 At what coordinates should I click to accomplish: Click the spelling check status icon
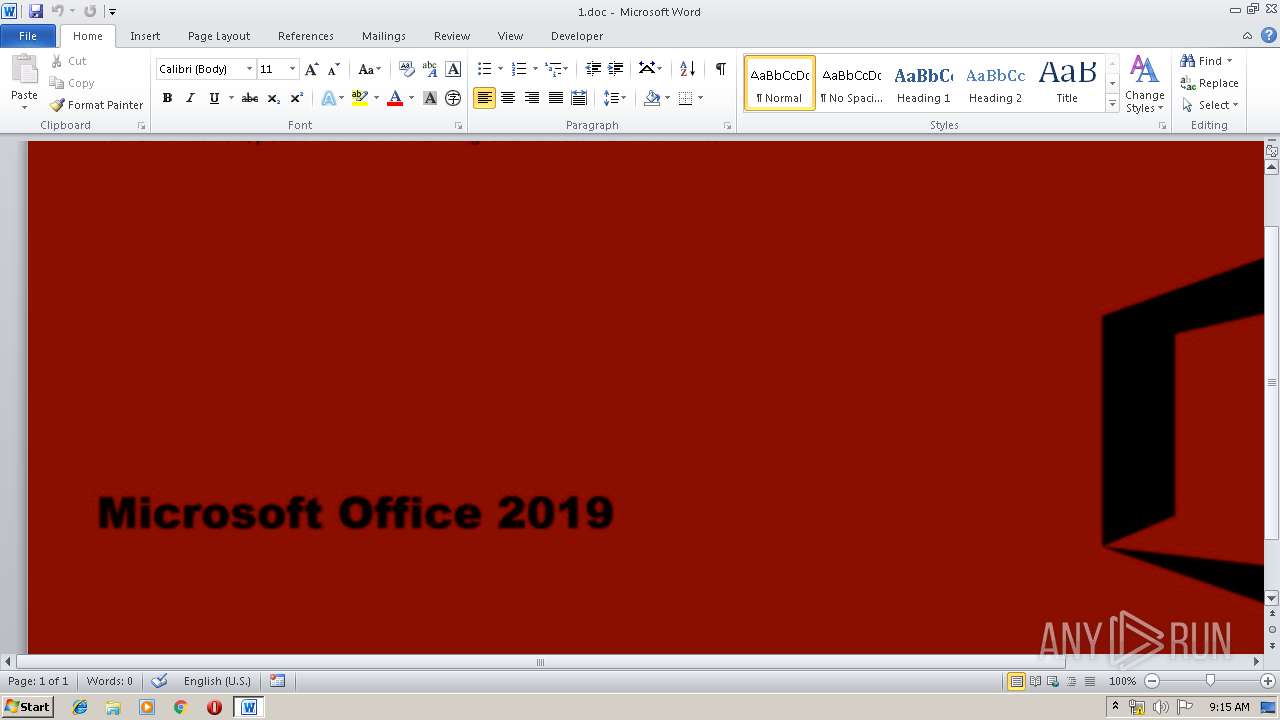point(159,681)
